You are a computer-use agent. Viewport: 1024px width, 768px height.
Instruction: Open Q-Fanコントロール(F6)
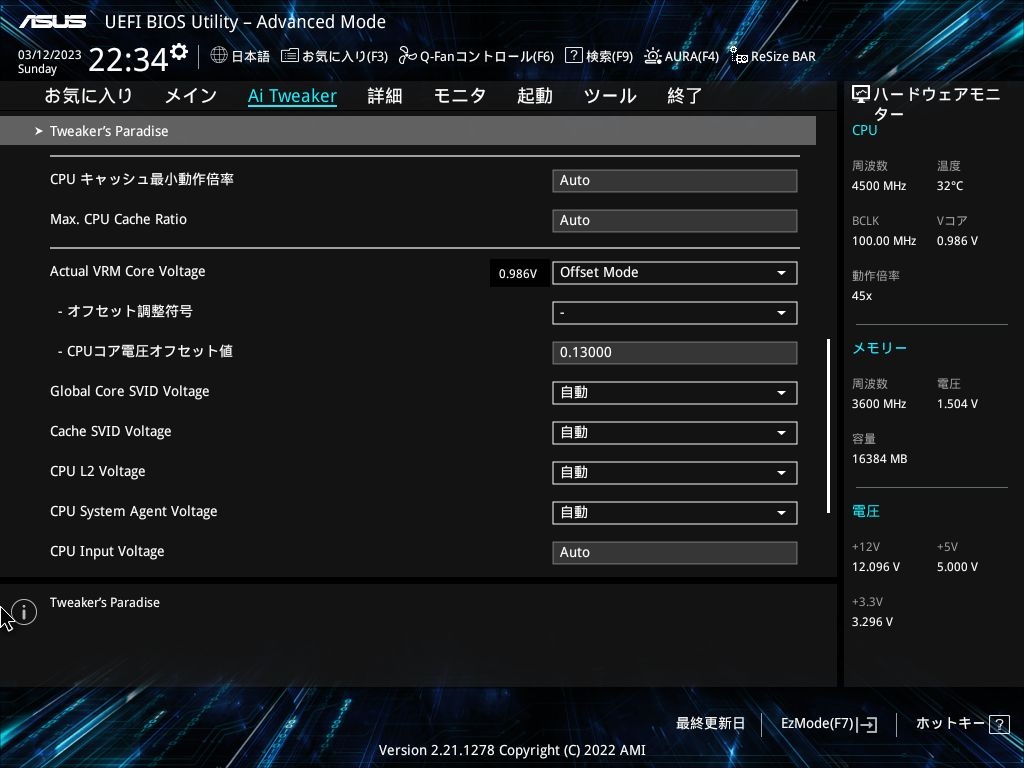pos(476,56)
